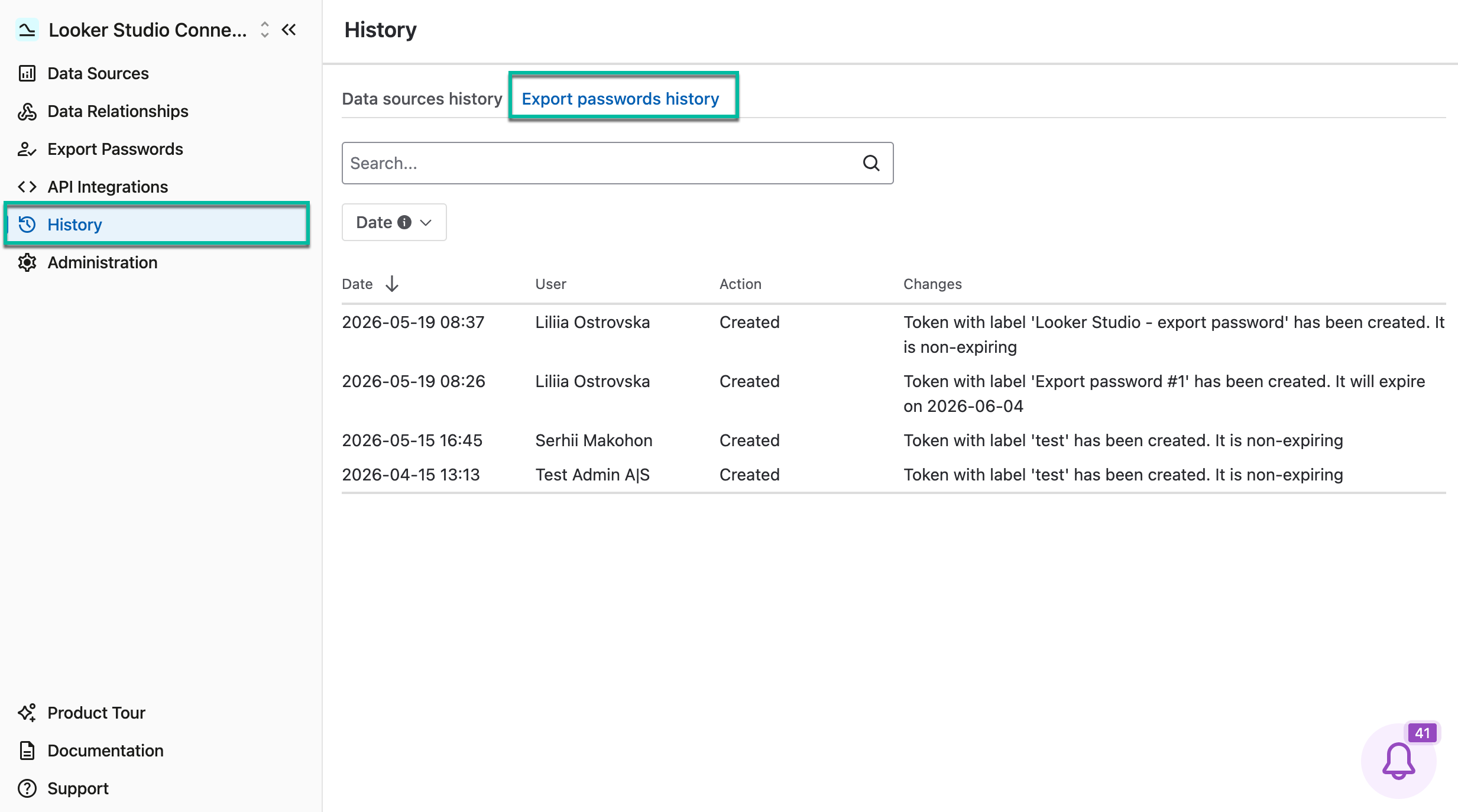This screenshot has width=1458, height=812.
Task: Start the Product Tour
Action: point(96,713)
